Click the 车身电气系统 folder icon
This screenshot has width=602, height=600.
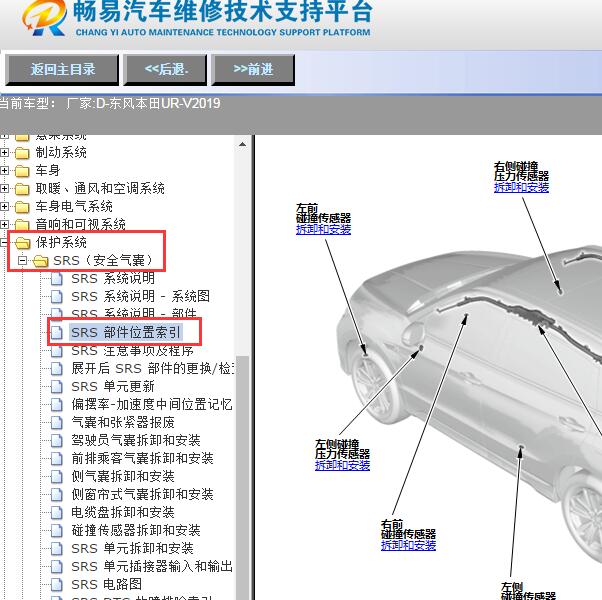(22, 207)
